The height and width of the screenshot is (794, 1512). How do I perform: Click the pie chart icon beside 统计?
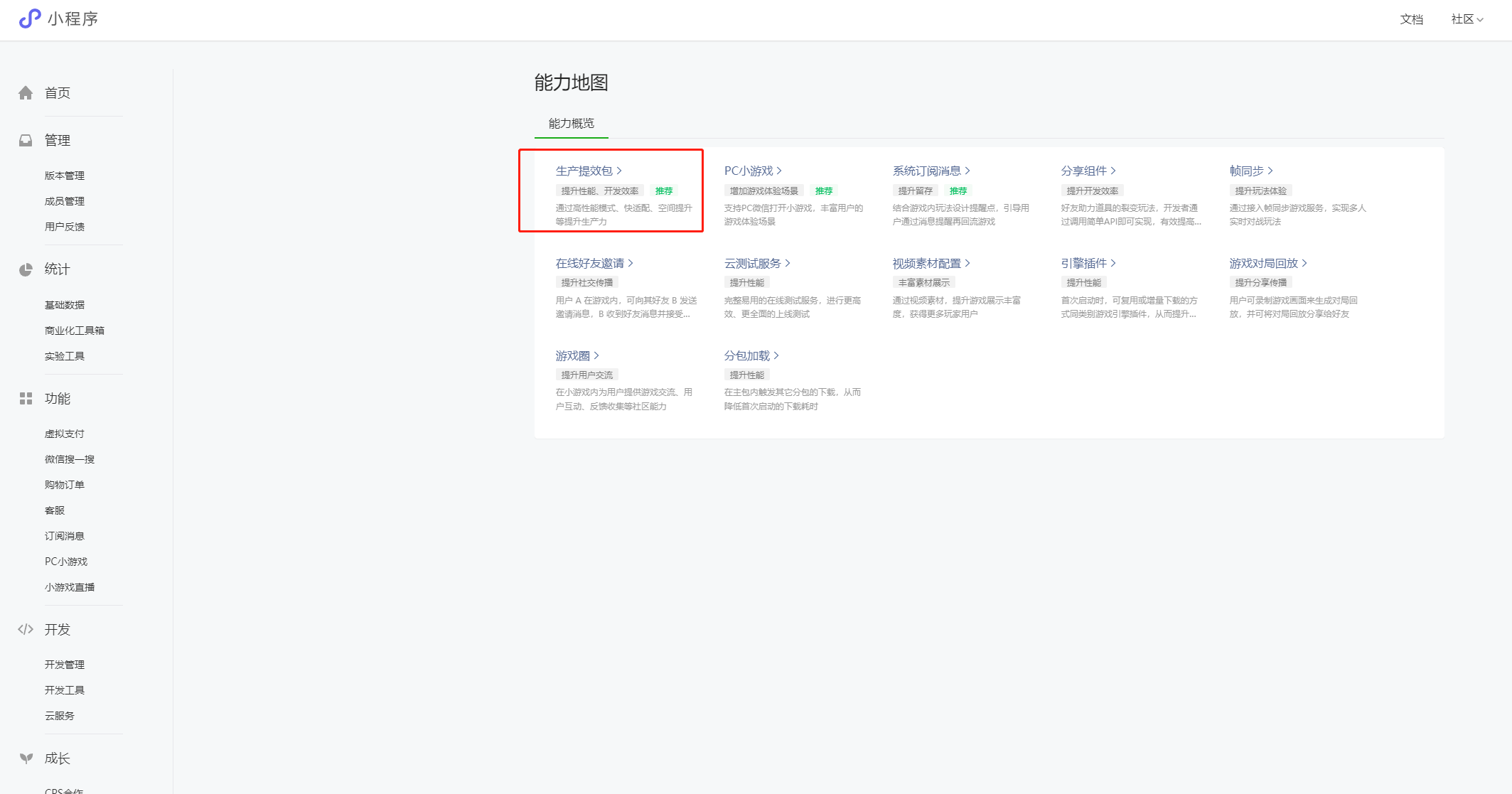[x=26, y=269]
